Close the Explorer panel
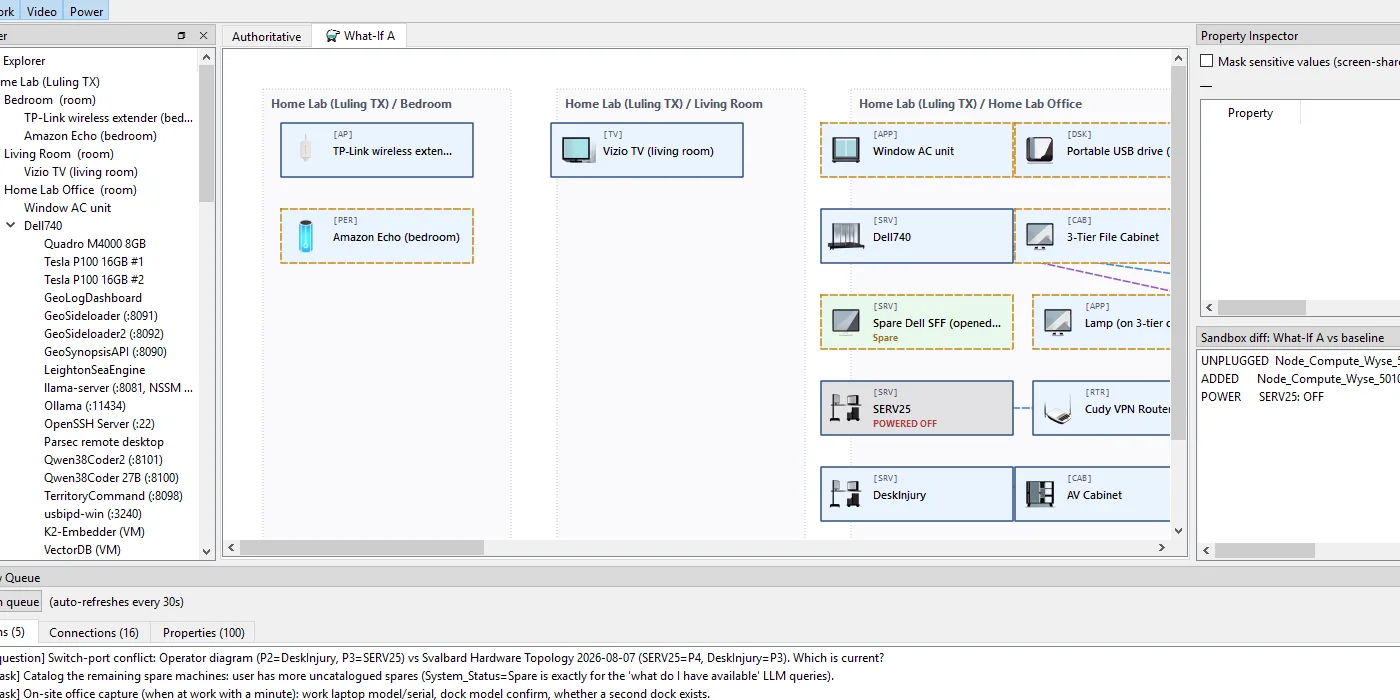Screen dimensions: 1400x700 [x=204, y=35]
